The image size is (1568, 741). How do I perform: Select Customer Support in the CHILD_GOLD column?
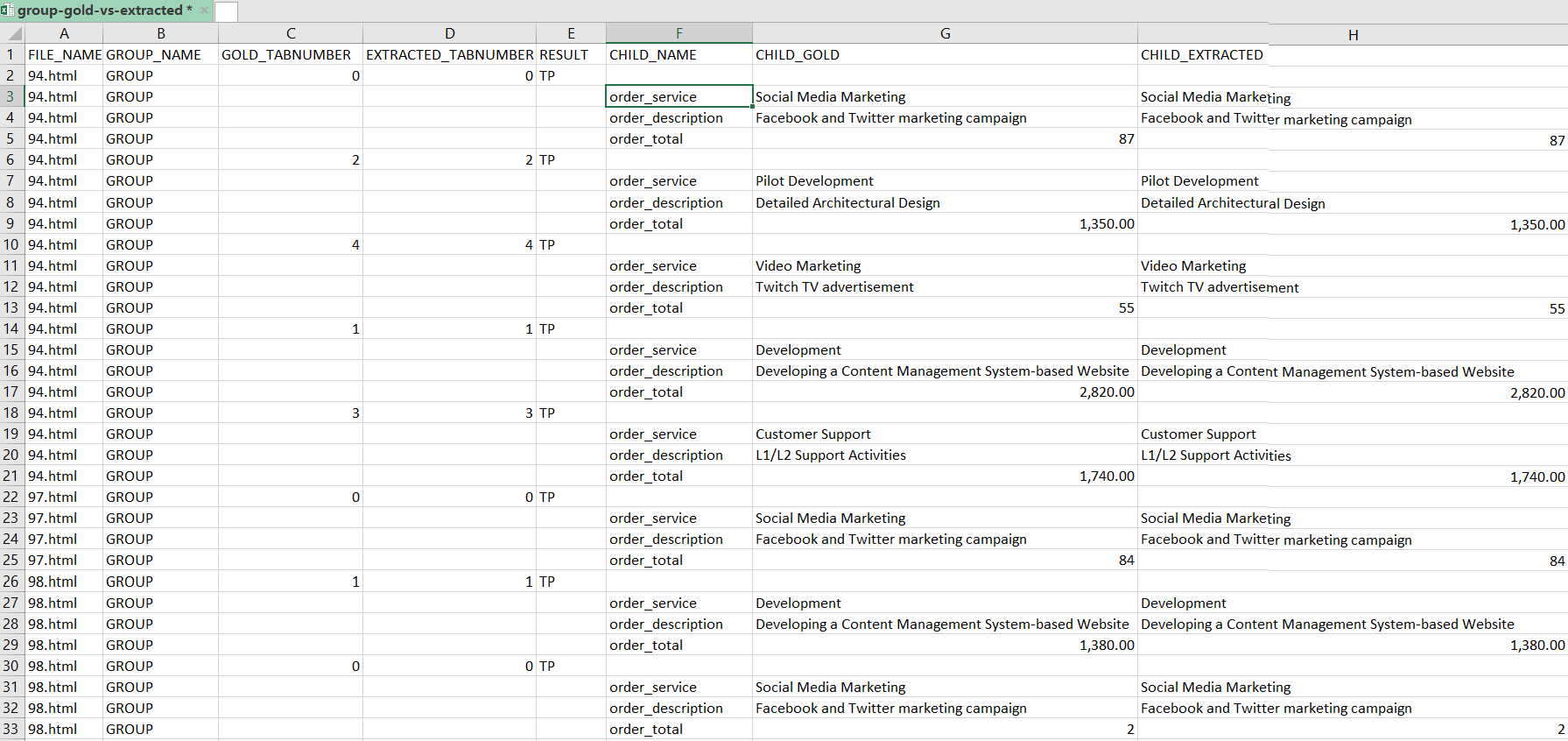(946, 434)
